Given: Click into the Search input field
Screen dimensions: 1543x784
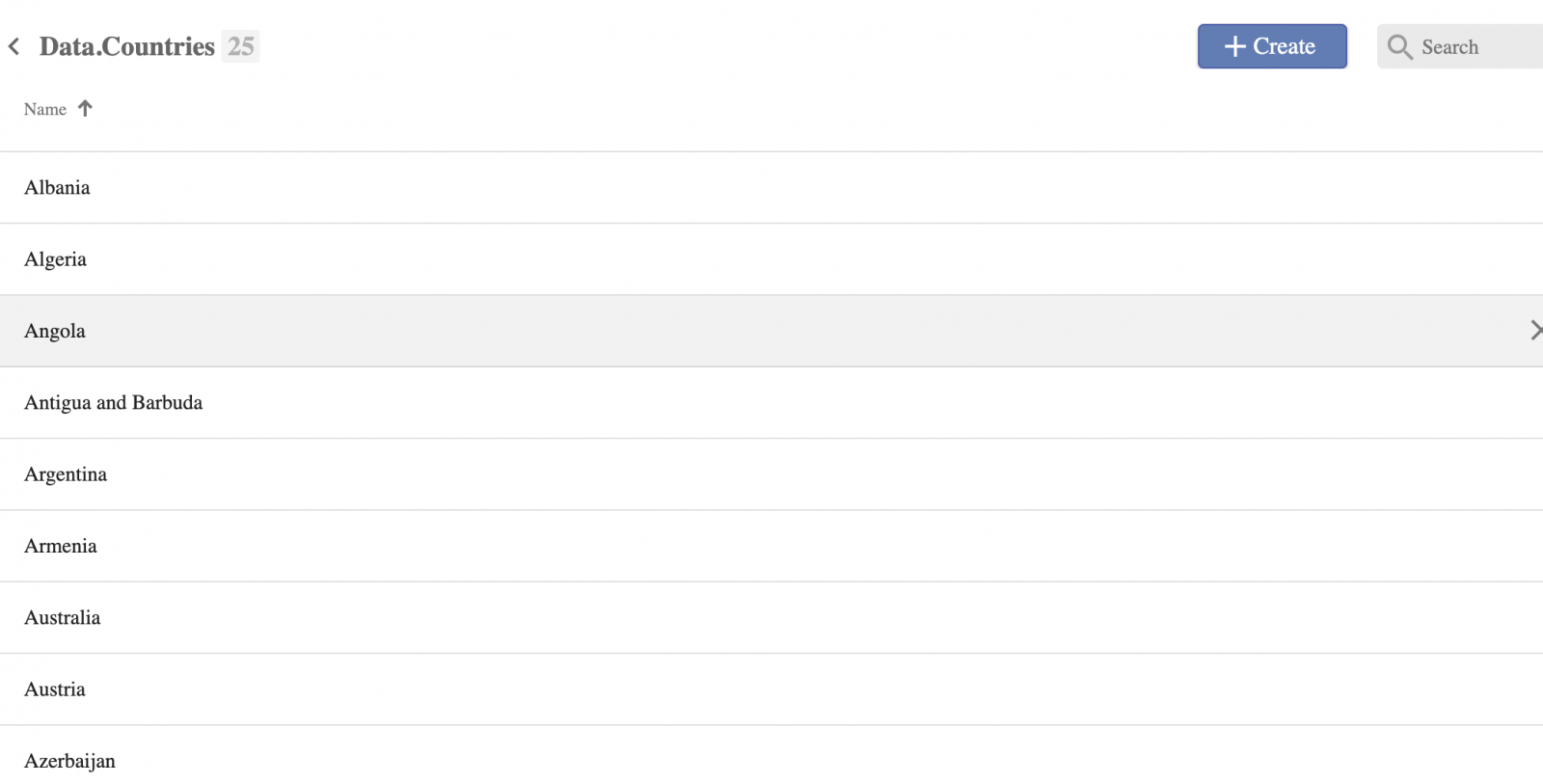Looking at the screenshot, I should pos(1460,46).
